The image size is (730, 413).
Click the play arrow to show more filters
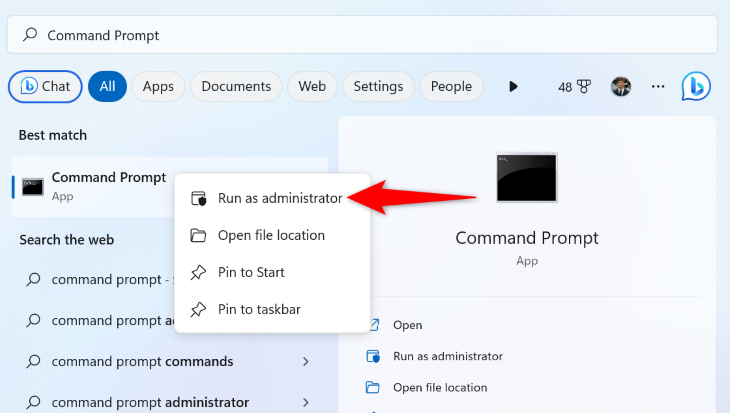pyautogui.click(x=513, y=87)
